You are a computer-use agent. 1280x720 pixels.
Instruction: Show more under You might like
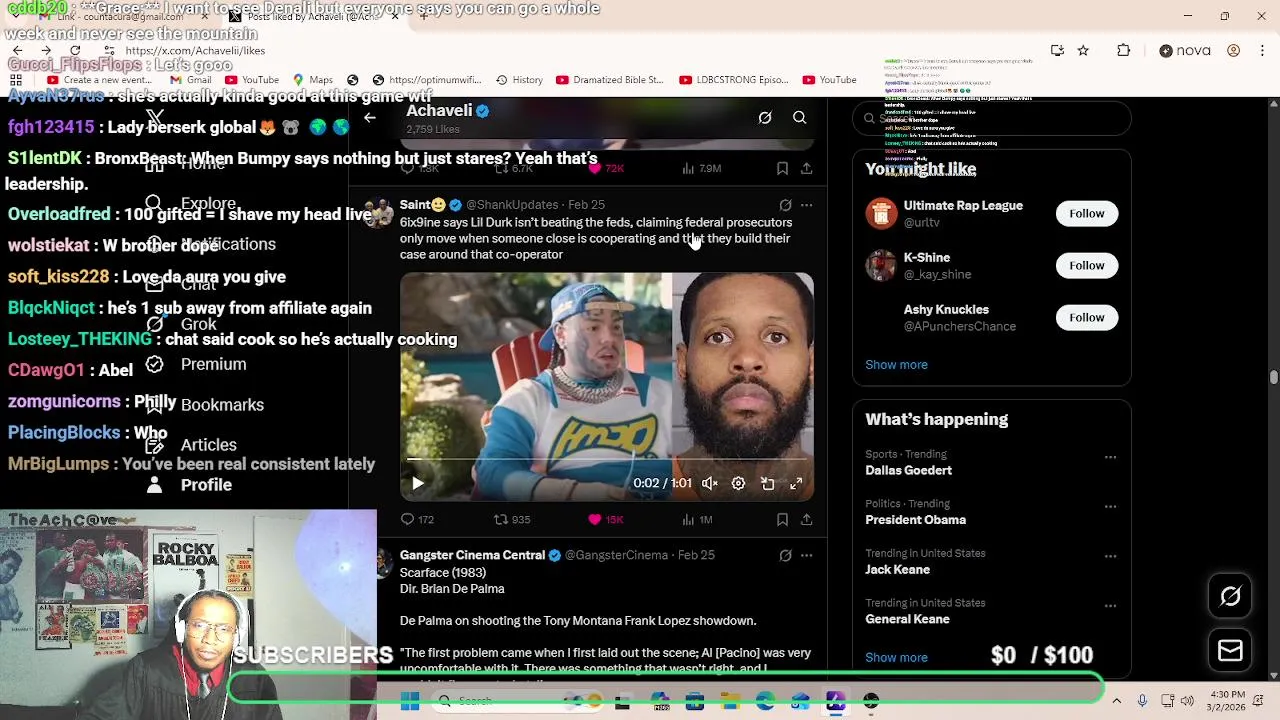(896, 365)
